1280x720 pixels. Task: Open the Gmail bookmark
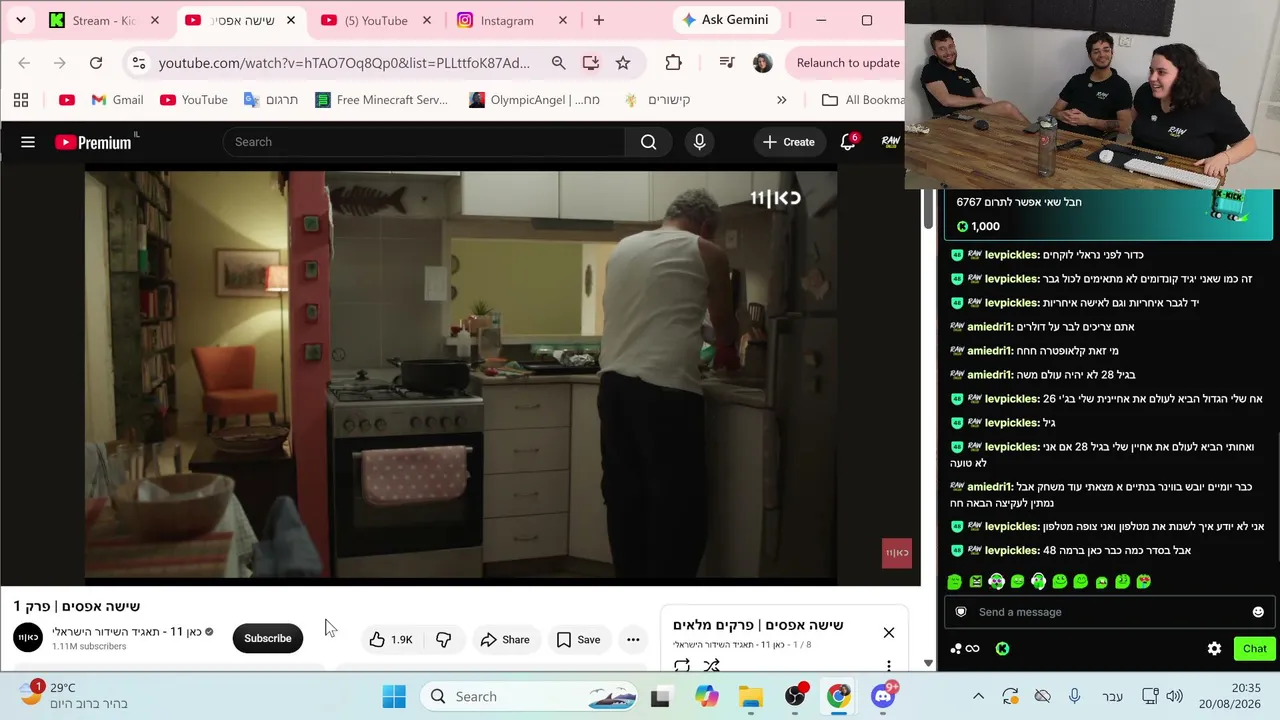[x=117, y=100]
